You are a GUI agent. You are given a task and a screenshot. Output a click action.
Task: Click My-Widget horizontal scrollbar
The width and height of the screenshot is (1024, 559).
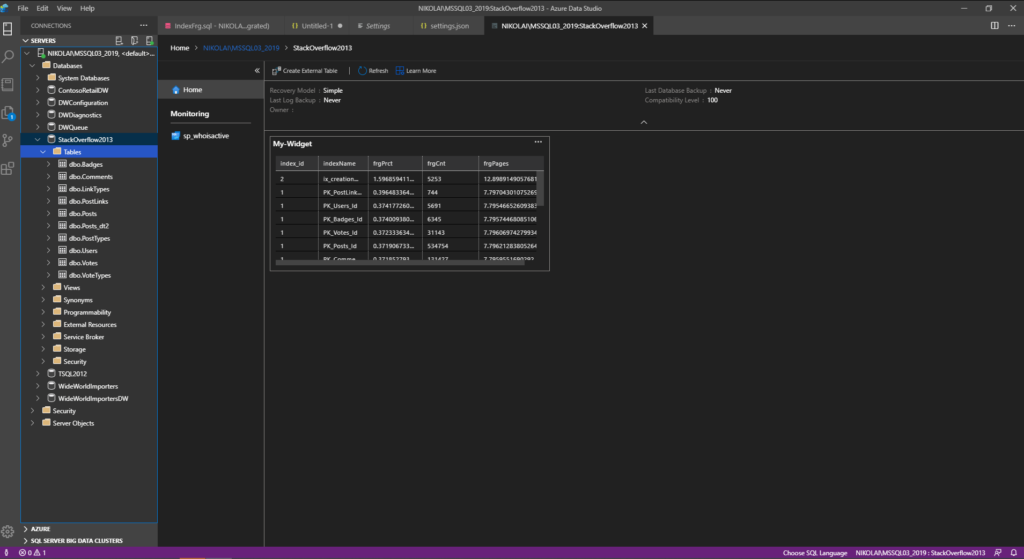tap(400, 263)
